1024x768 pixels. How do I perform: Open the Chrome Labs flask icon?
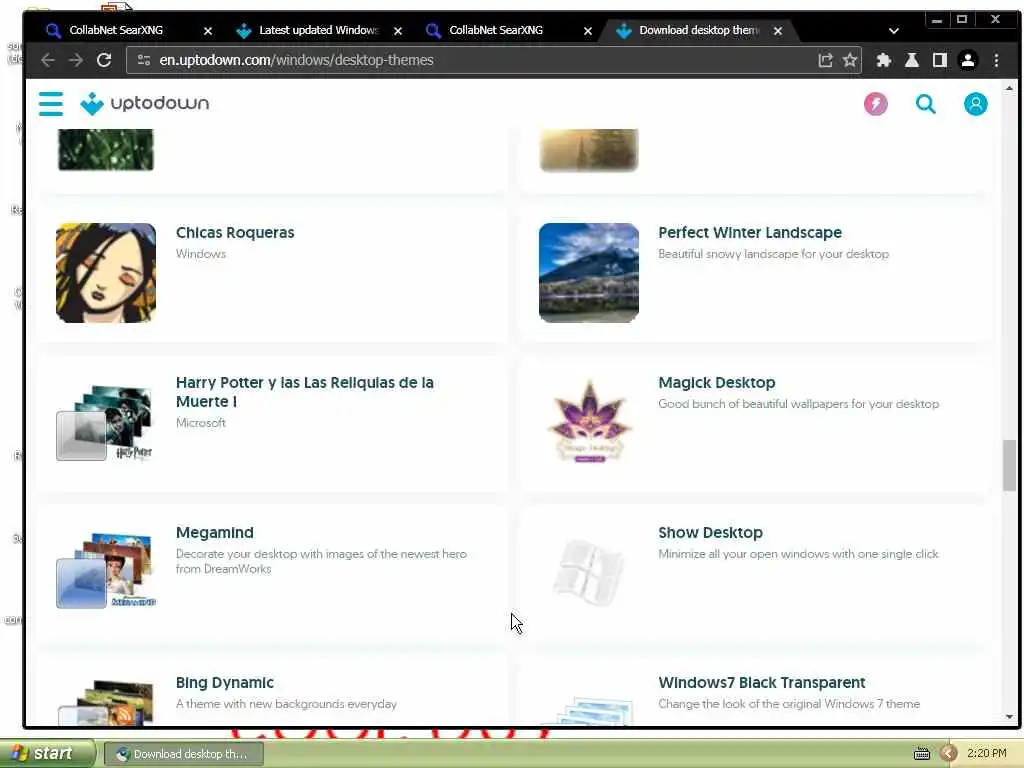pyautogui.click(x=912, y=60)
